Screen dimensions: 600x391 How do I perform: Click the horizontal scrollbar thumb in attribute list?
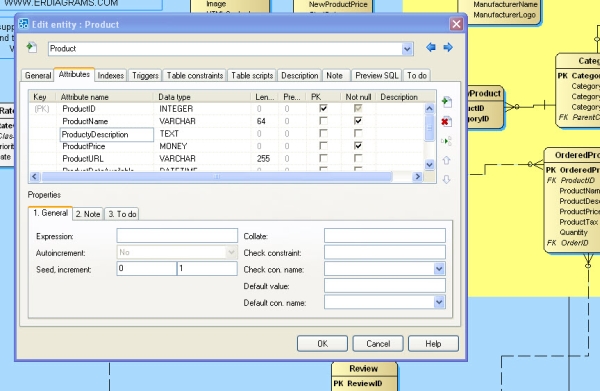(x=217, y=176)
